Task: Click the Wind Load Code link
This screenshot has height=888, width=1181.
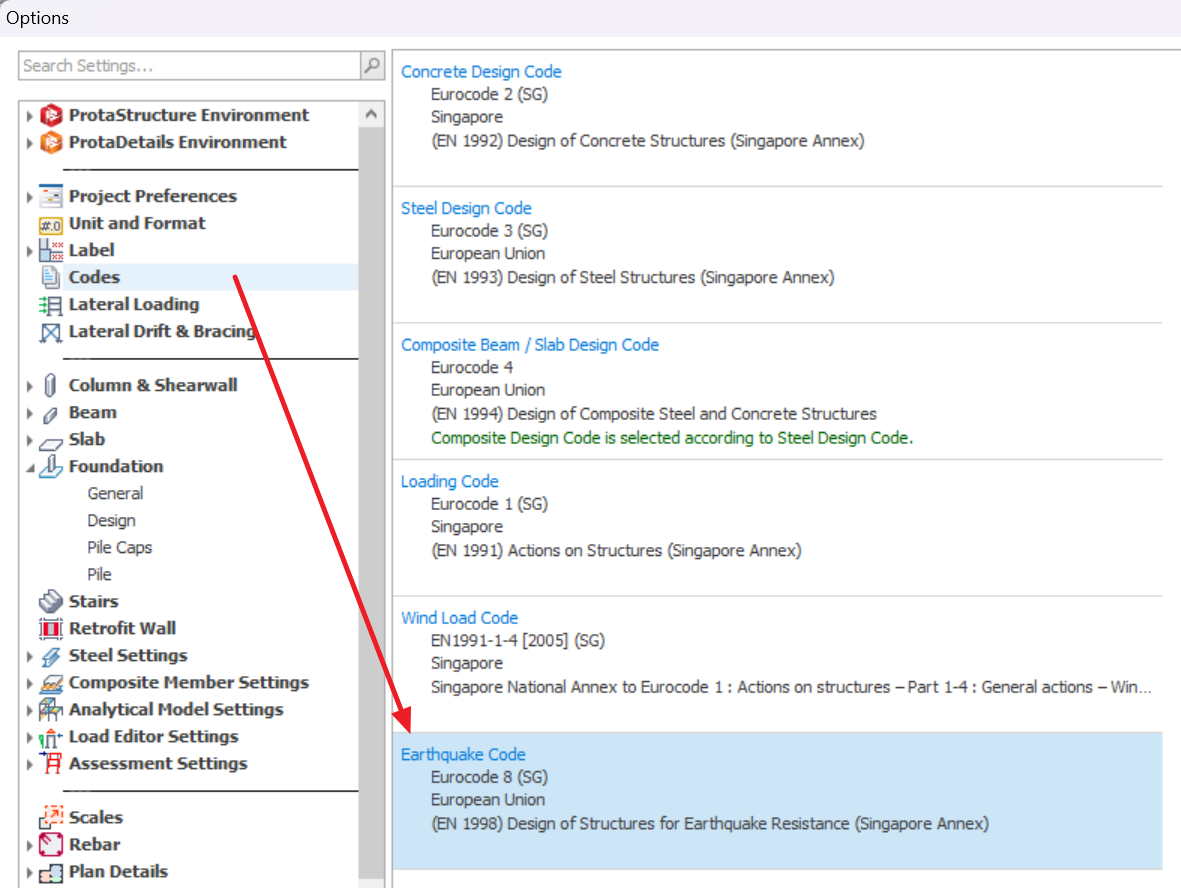Action: click(x=459, y=618)
